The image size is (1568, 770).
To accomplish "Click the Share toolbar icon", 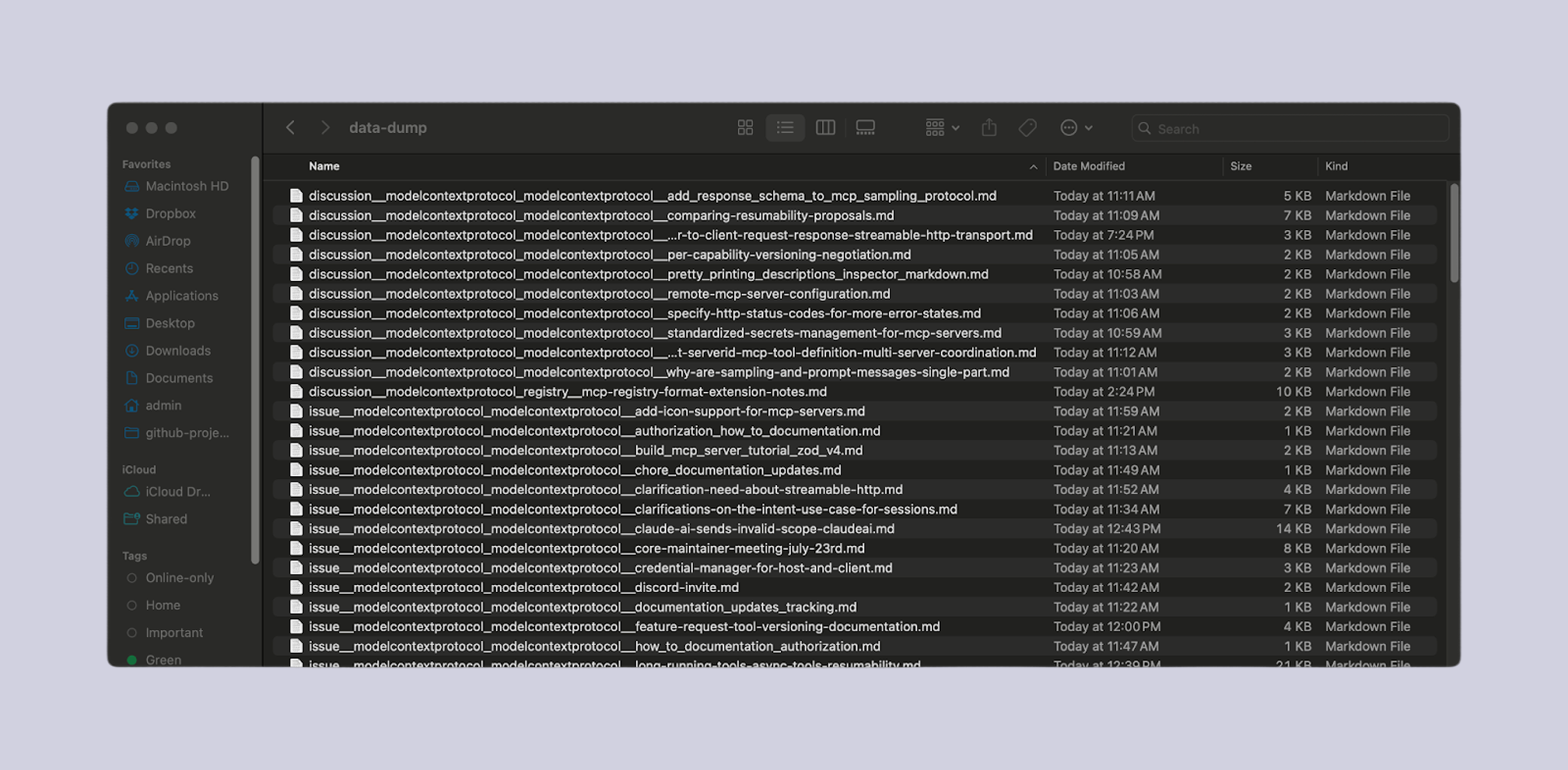I will [x=989, y=128].
